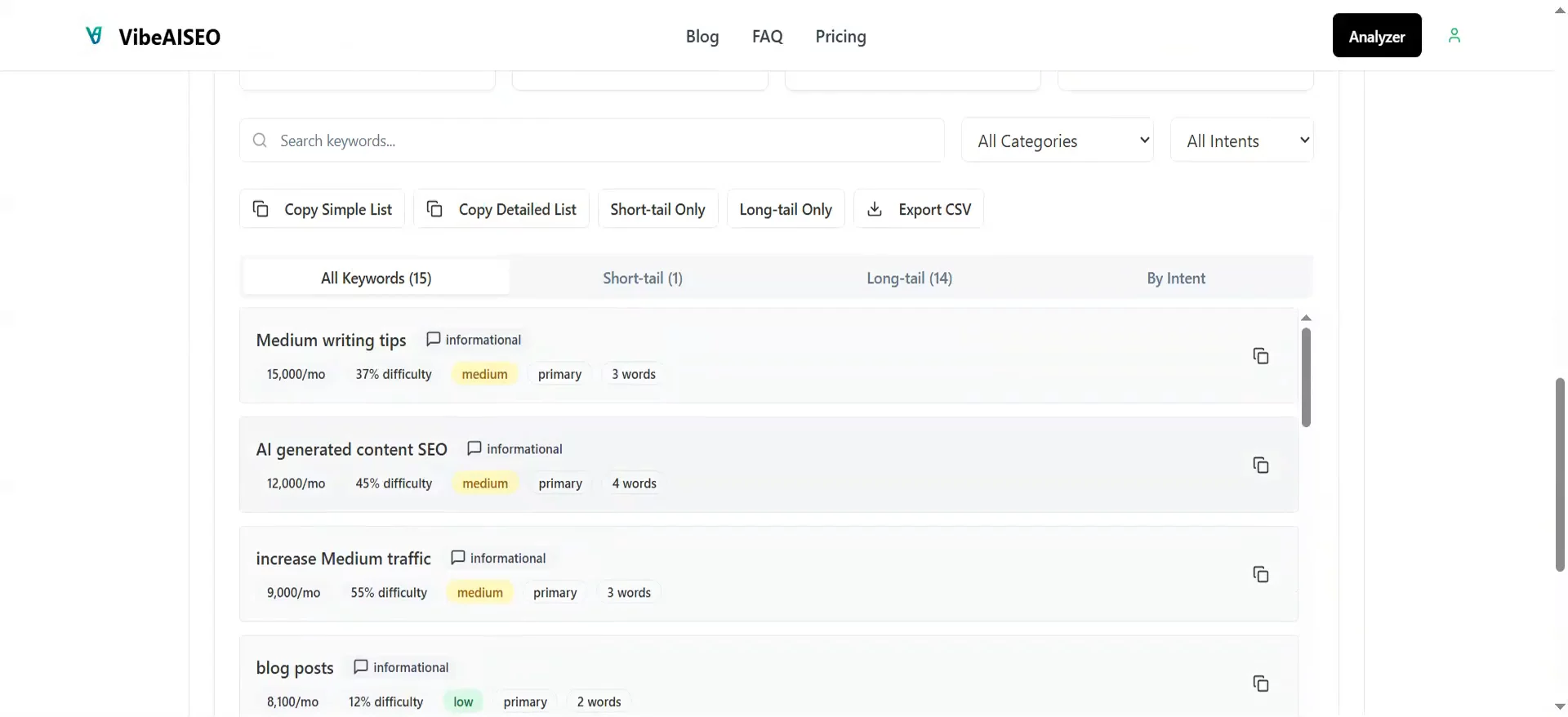Click the '8,100/mo' volume value
This screenshot has width=1568, height=717.
pyautogui.click(x=292, y=702)
